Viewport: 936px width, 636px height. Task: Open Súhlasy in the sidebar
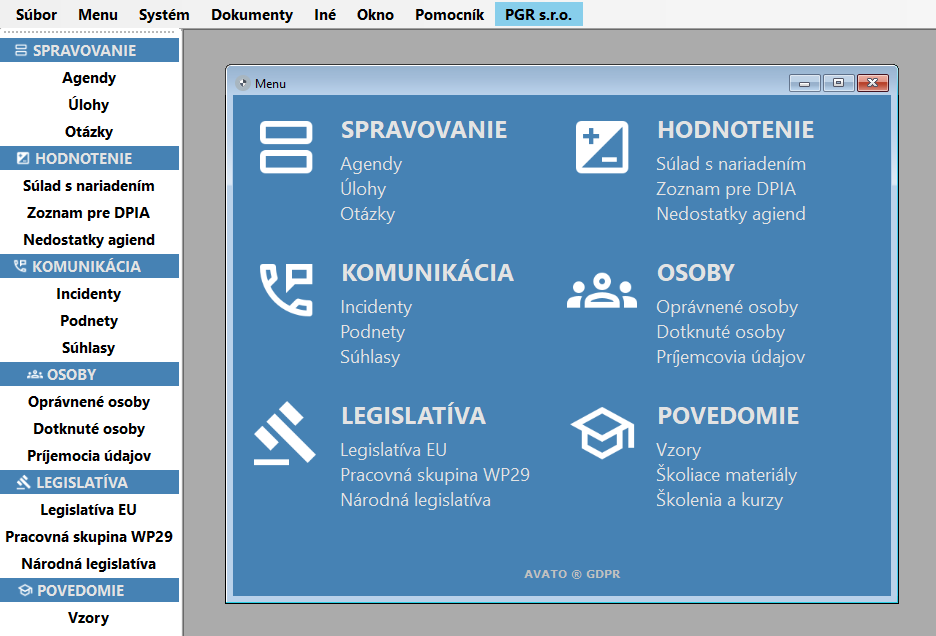click(89, 348)
